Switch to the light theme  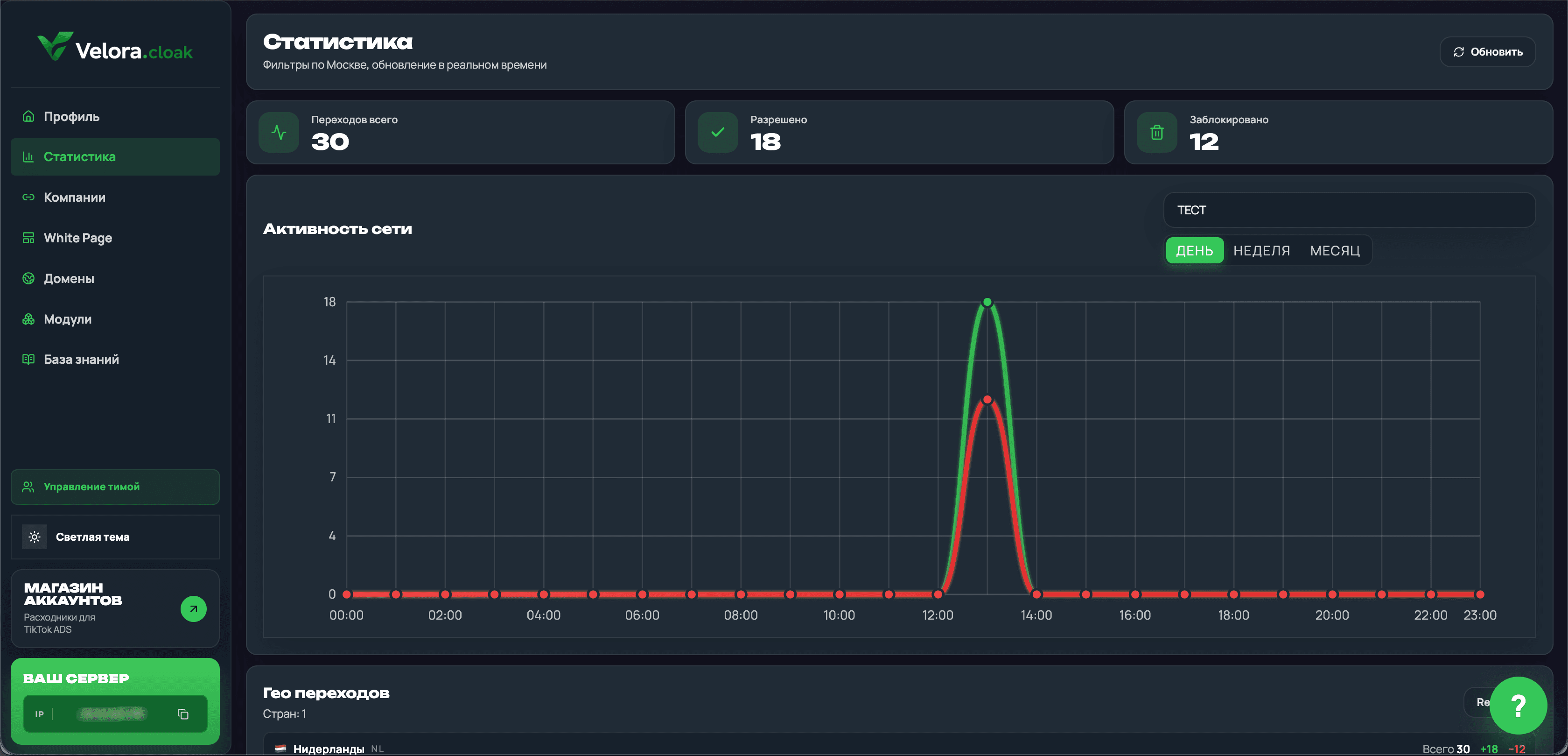tap(115, 537)
